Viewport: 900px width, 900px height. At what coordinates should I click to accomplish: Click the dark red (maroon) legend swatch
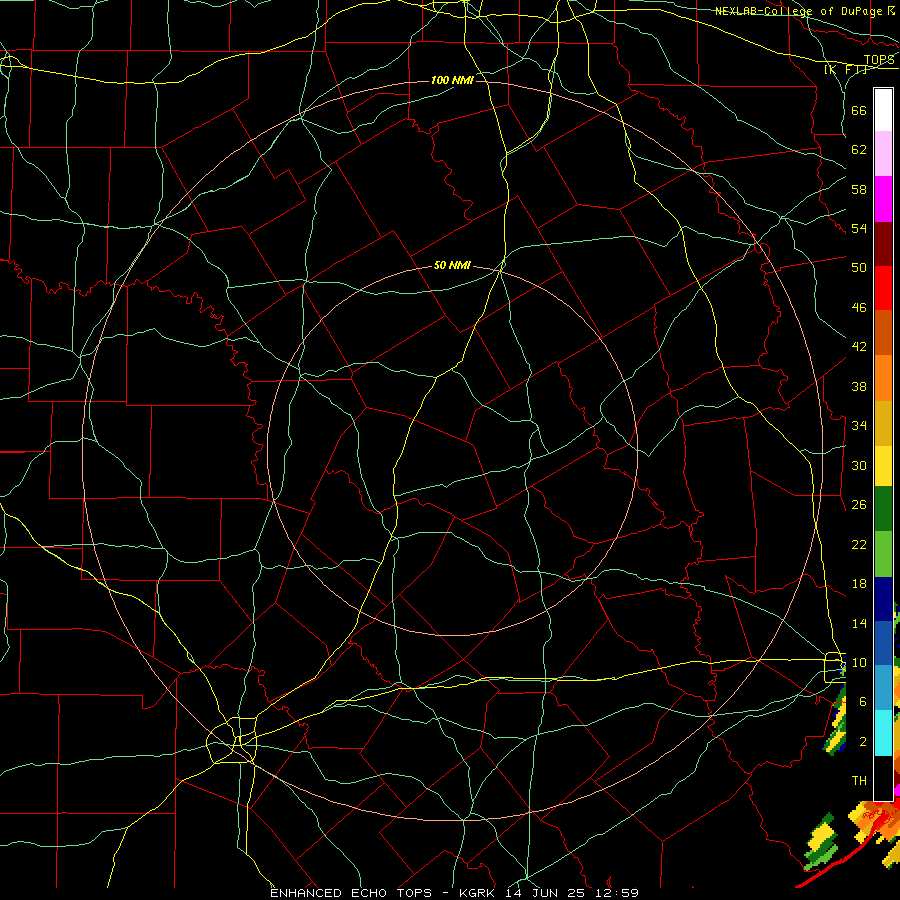point(883,244)
